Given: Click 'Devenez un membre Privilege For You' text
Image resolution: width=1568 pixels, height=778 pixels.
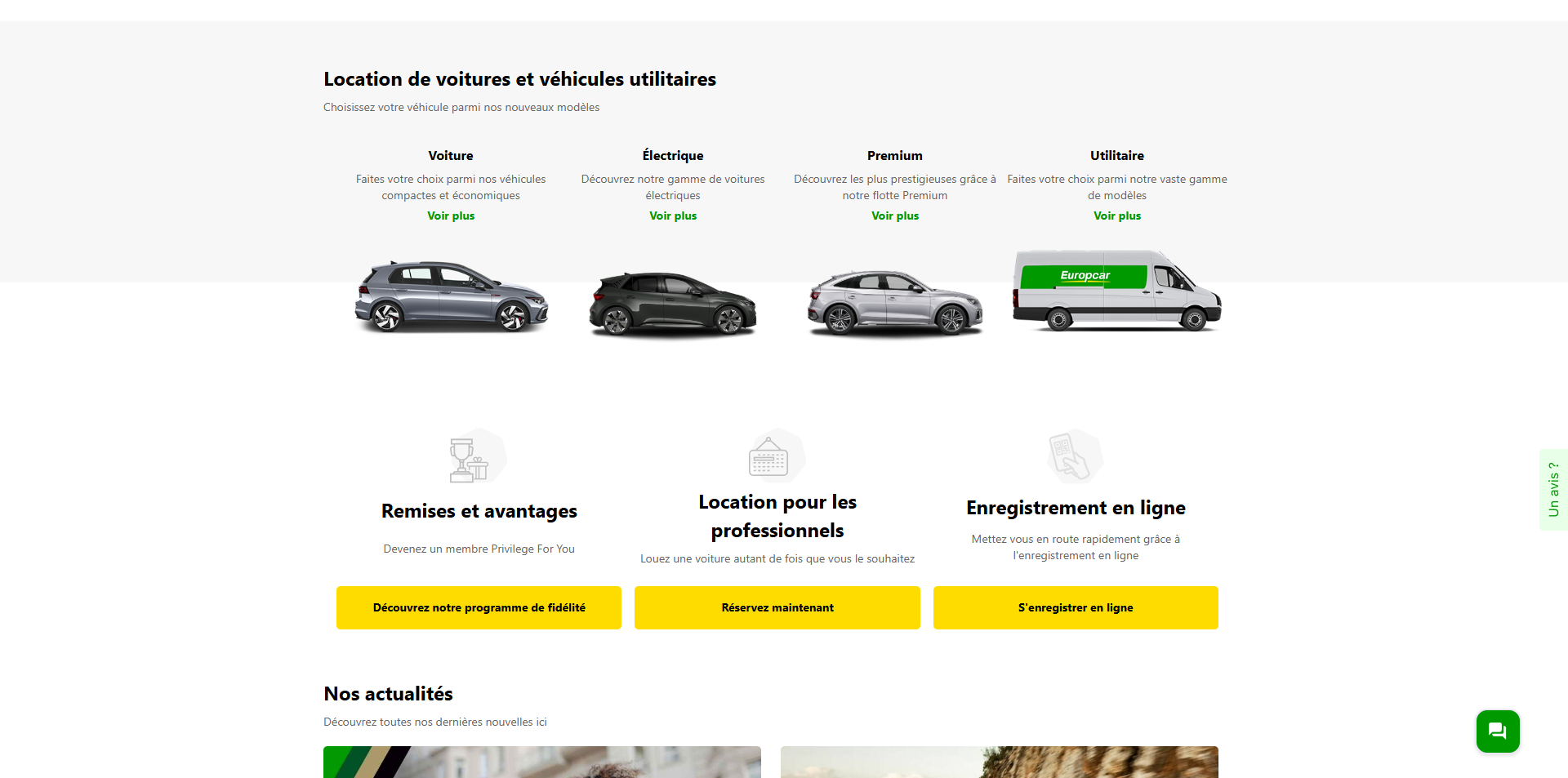Looking at the screenshot, I should 479,549.
